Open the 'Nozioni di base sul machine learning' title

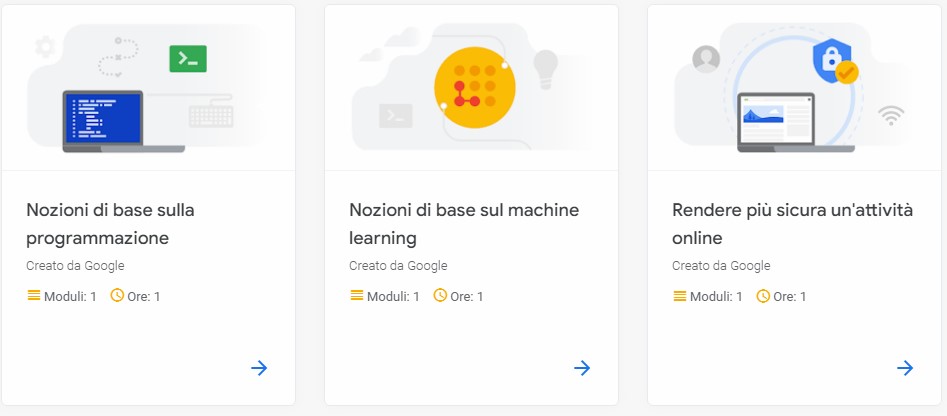click(464, 224)
